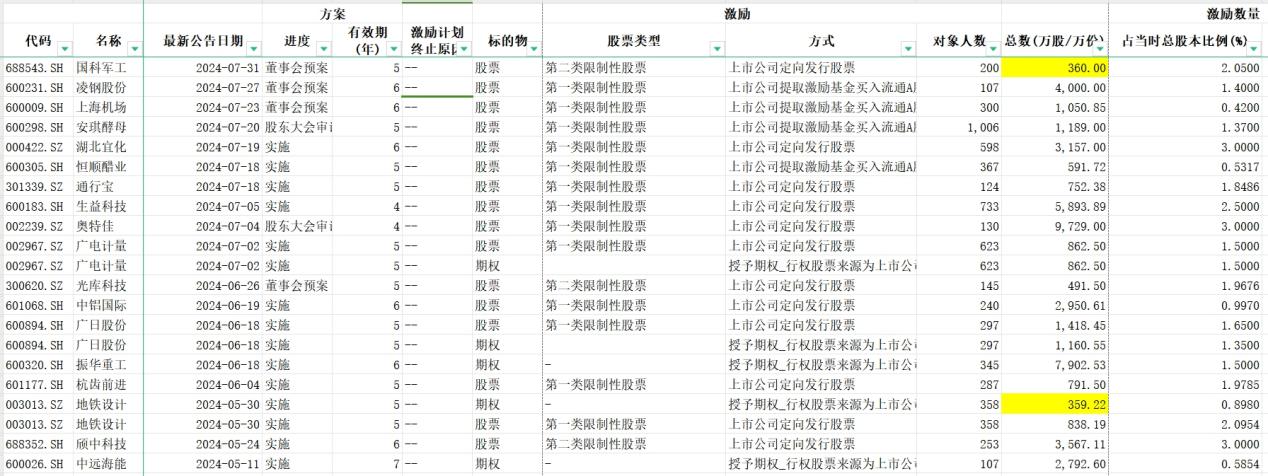1268x476 pixels.
Task: Expand the 最新公告日期 filter arrow
Action: tap(253, 48)
